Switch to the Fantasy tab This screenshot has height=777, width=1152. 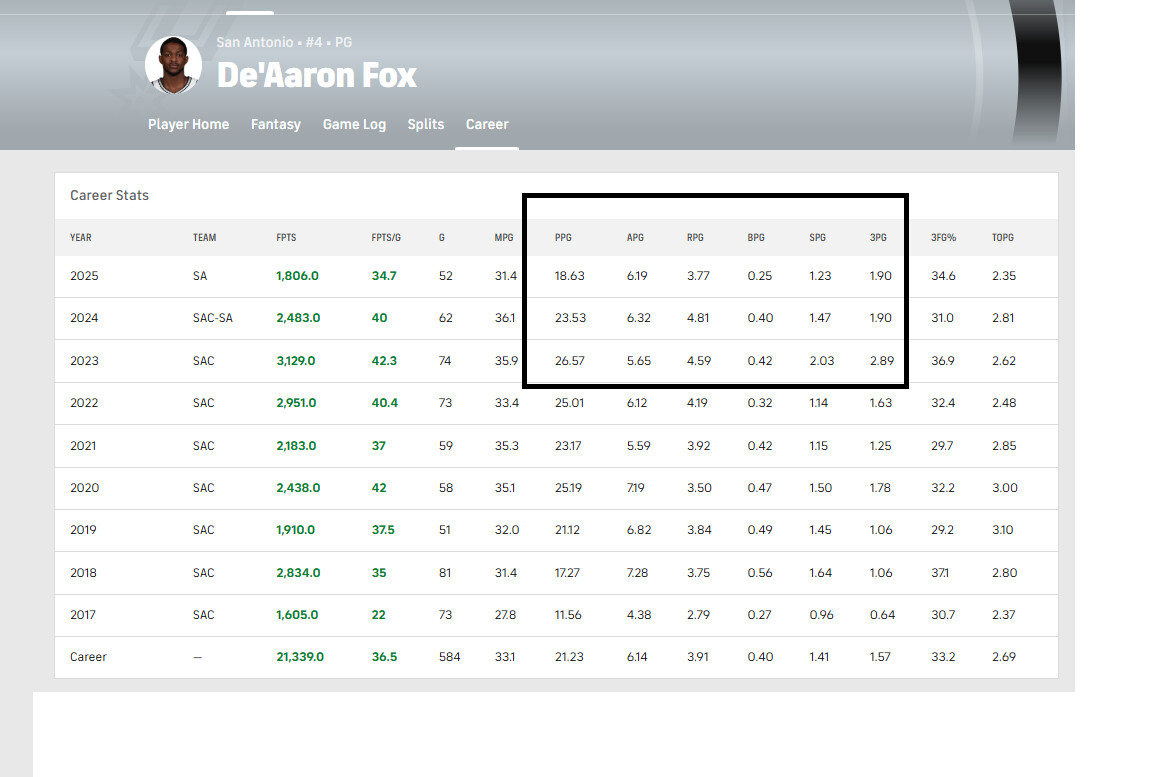pyautogui.click(x=275, y=125)
